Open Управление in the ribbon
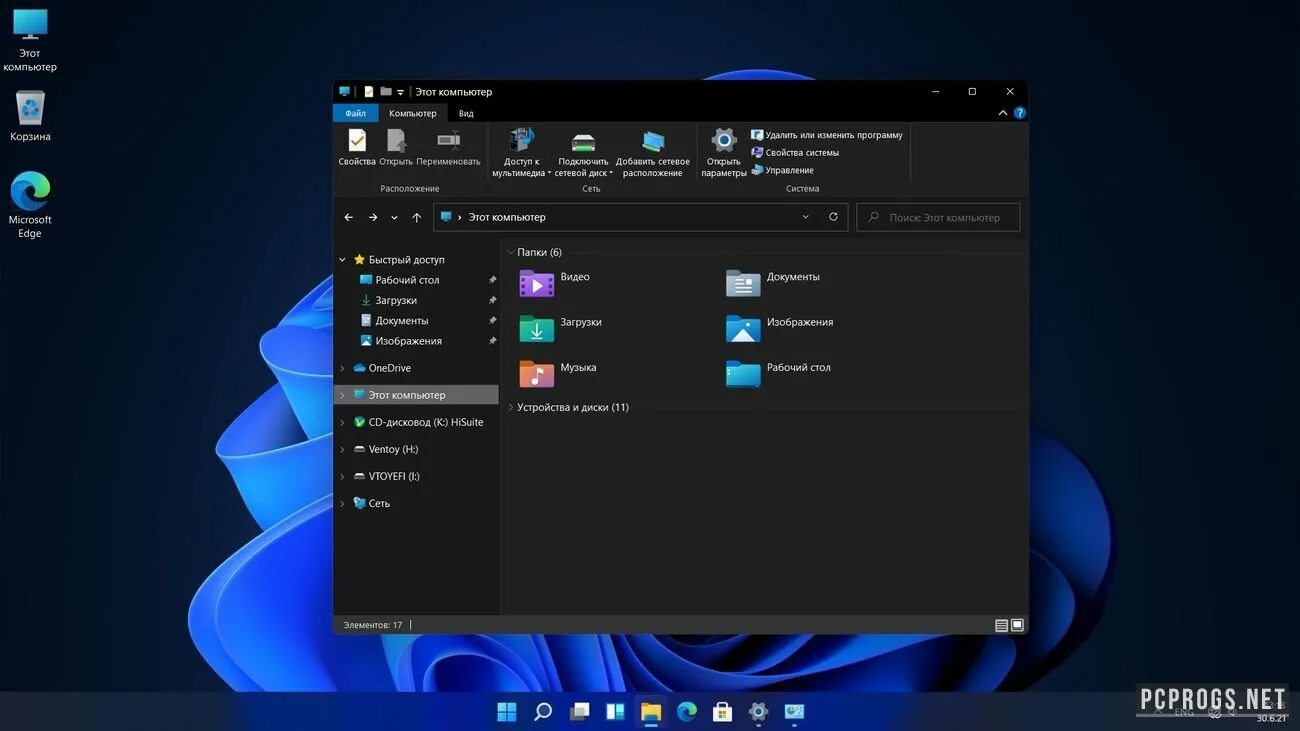1300x731 pixels. (x=782, y=170)
